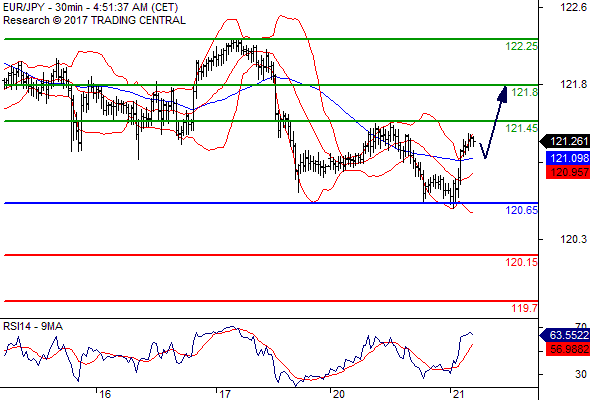The height and width of the screenshot is (400, 590).
Task: Click the red 120.15 support label
Action: click(522, 262)
